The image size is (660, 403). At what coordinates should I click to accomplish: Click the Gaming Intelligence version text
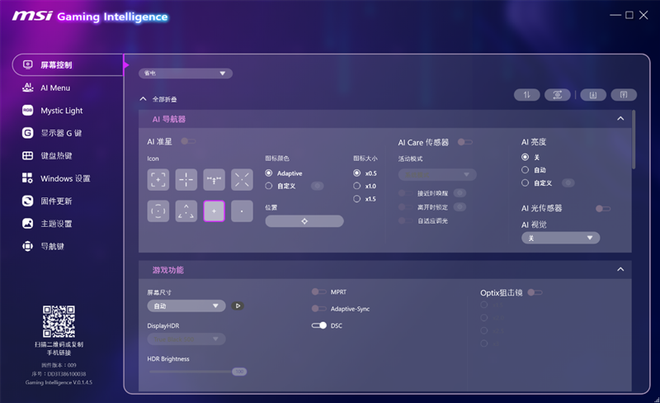59,382
